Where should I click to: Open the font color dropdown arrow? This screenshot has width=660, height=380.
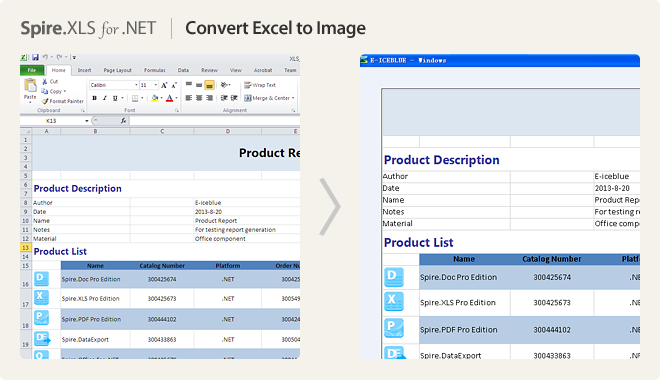tap(176, 98)
